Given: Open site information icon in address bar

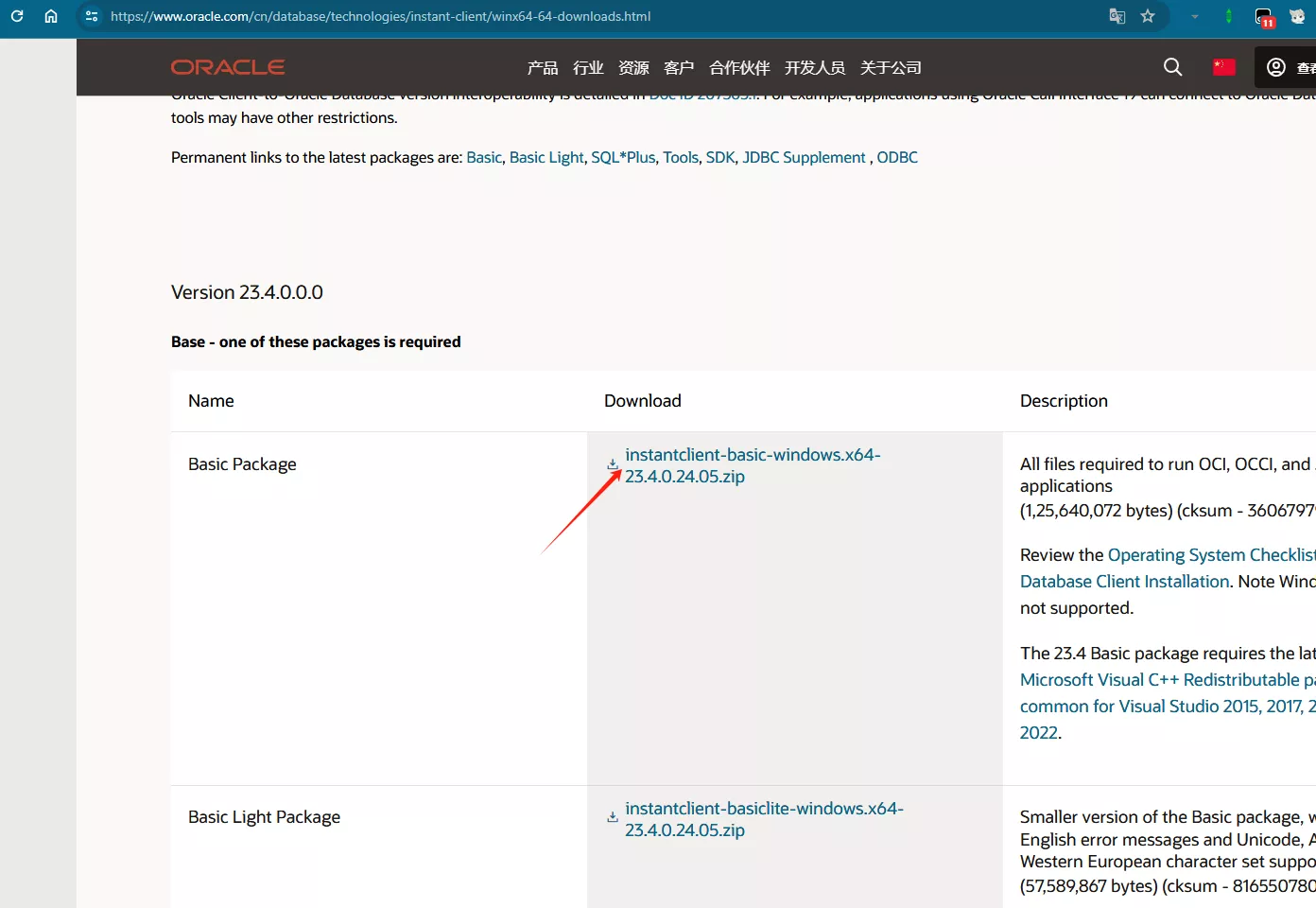Looking at the screenshot, I should 92,16.
